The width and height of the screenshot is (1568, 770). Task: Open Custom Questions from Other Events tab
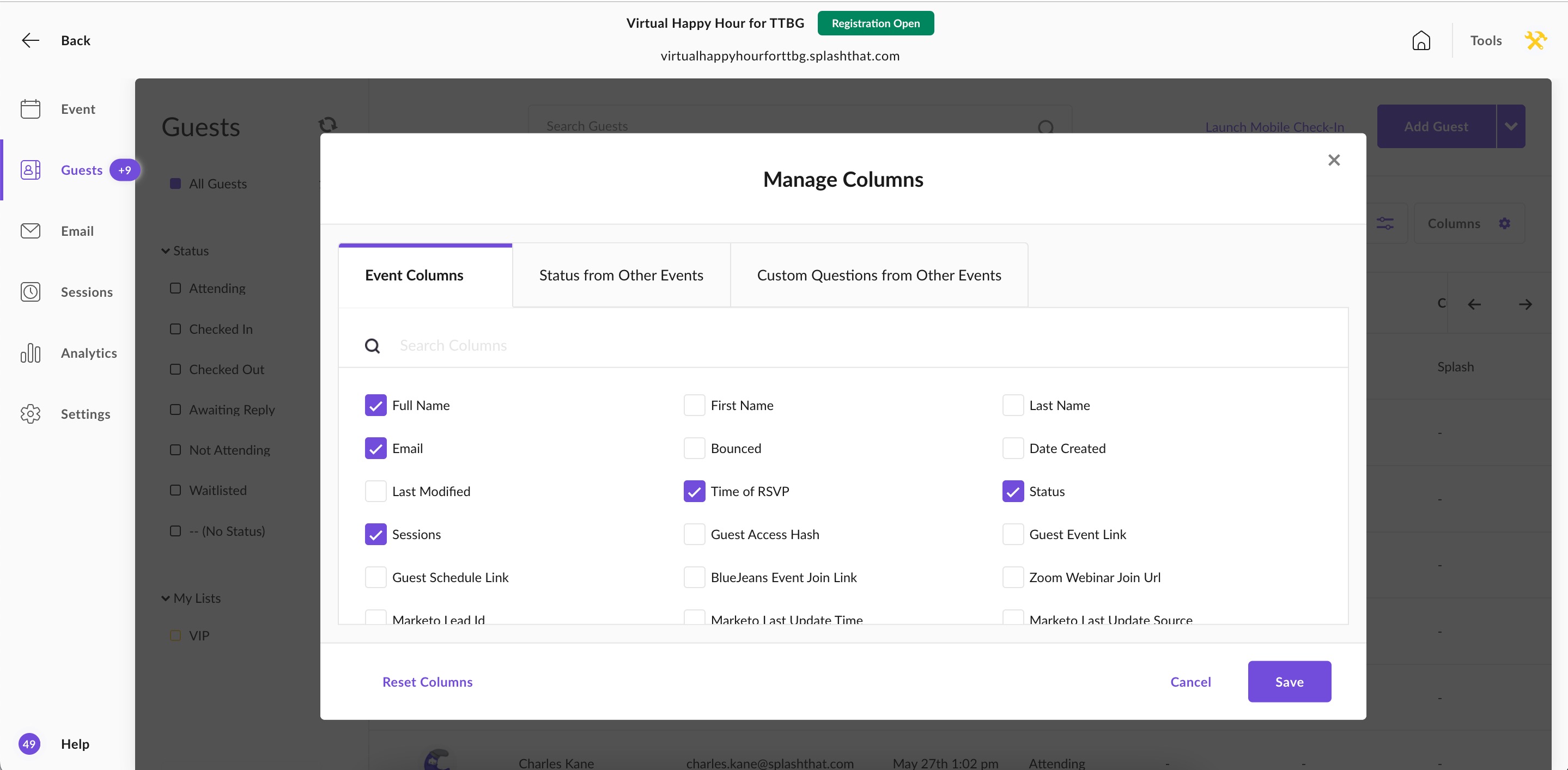pyautogui.click(x=878, y=275)
